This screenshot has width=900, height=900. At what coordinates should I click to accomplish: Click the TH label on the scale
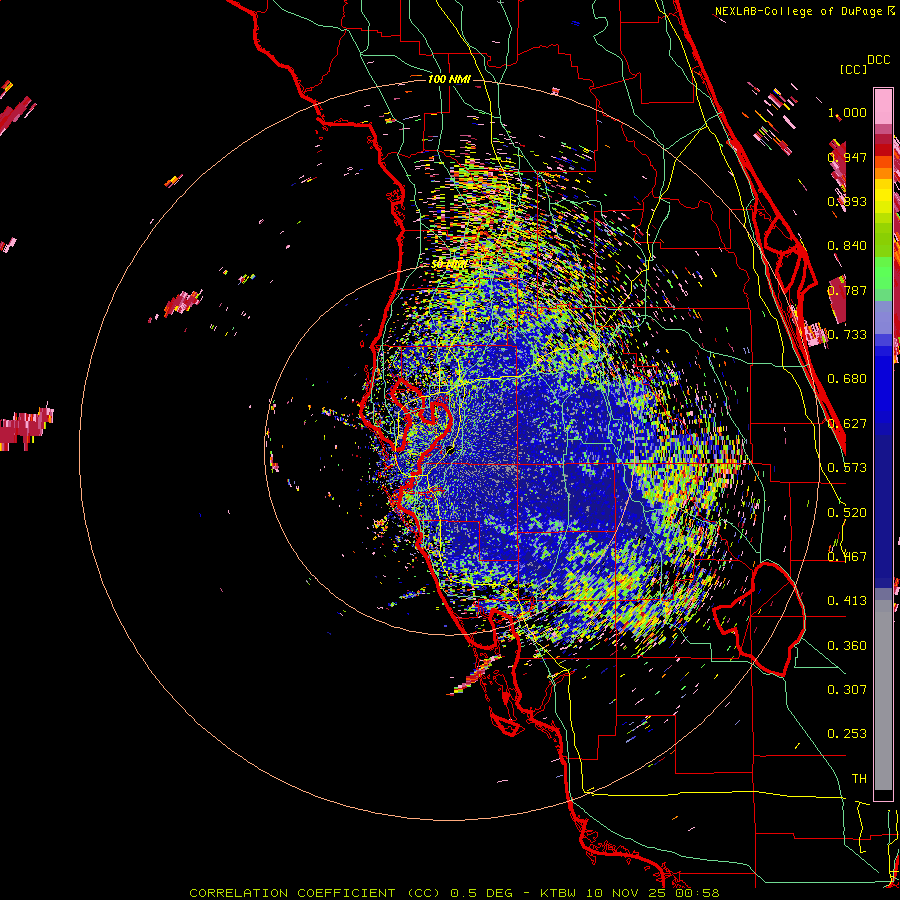pos(859,779)
